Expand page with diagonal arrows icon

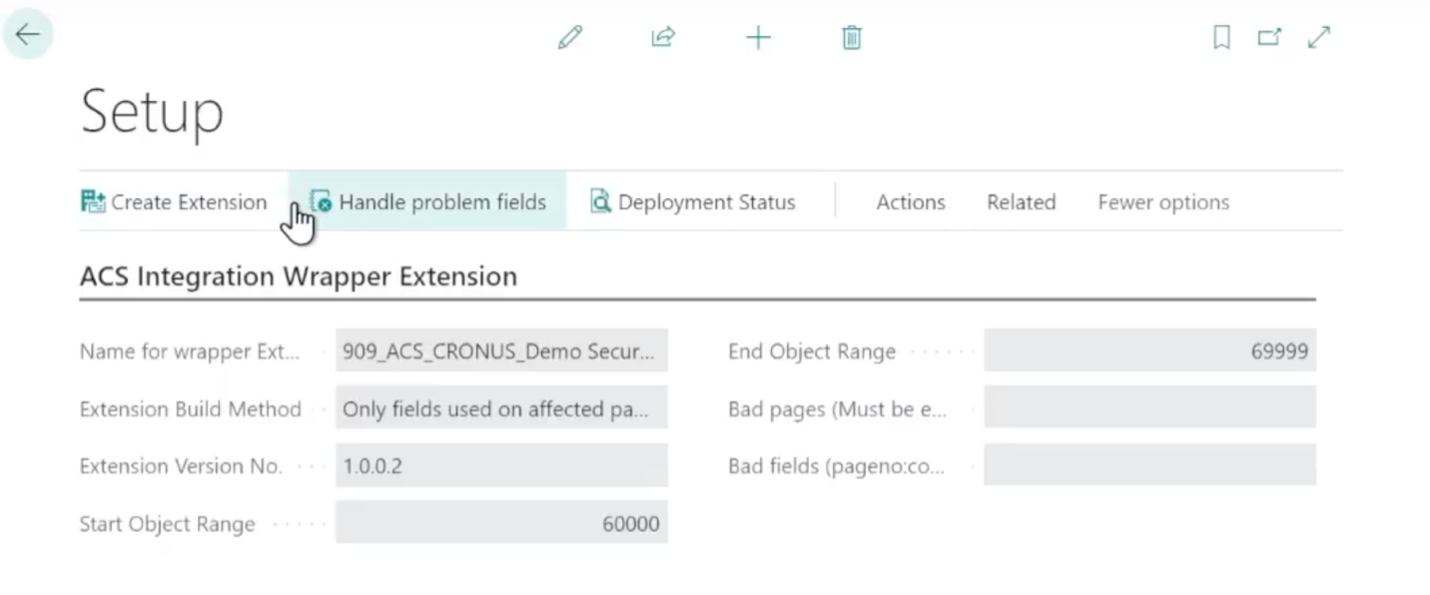tap(1319, 38)
